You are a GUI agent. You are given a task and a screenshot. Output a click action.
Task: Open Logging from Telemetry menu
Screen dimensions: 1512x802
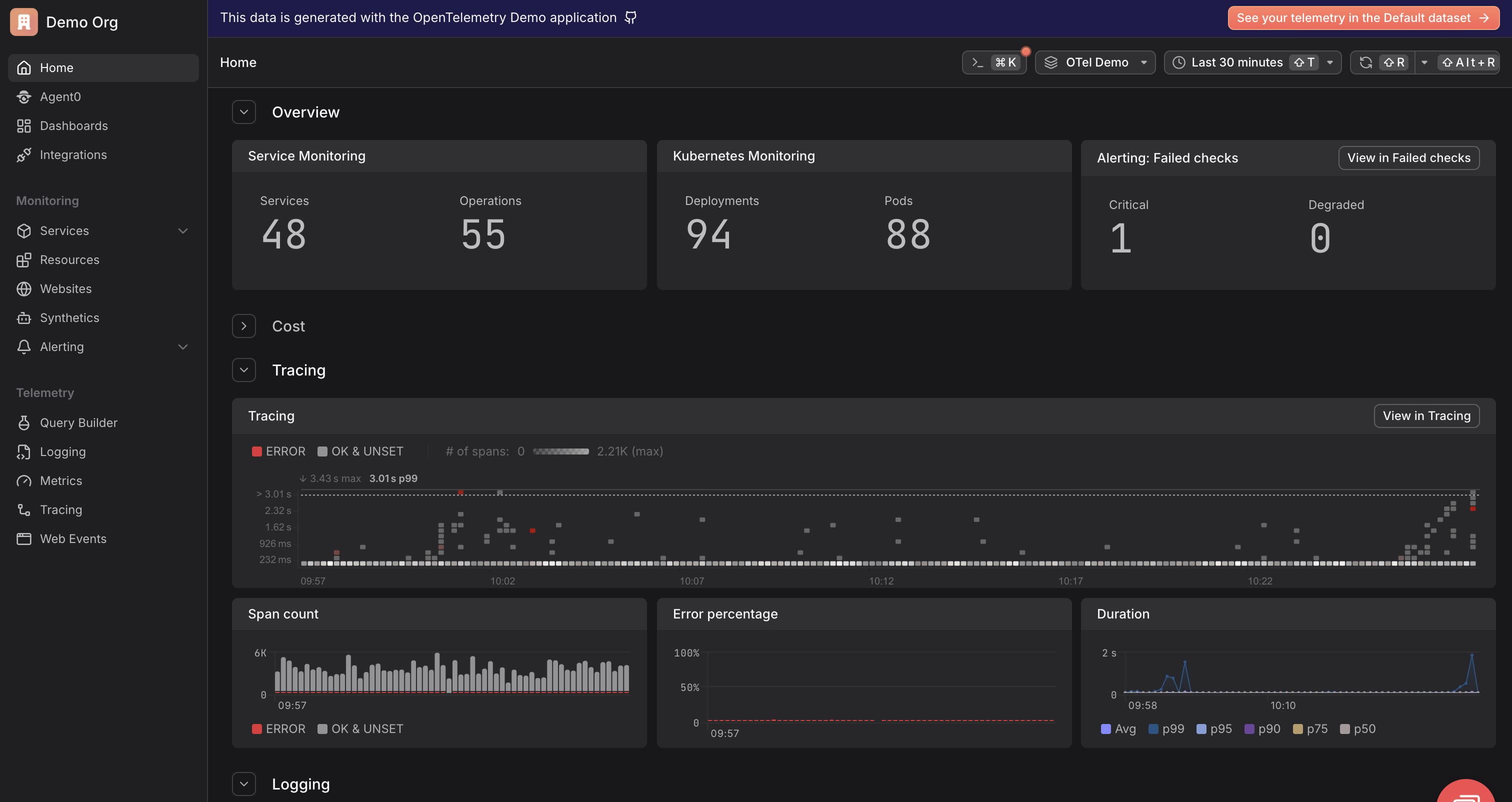coord(62,451)
